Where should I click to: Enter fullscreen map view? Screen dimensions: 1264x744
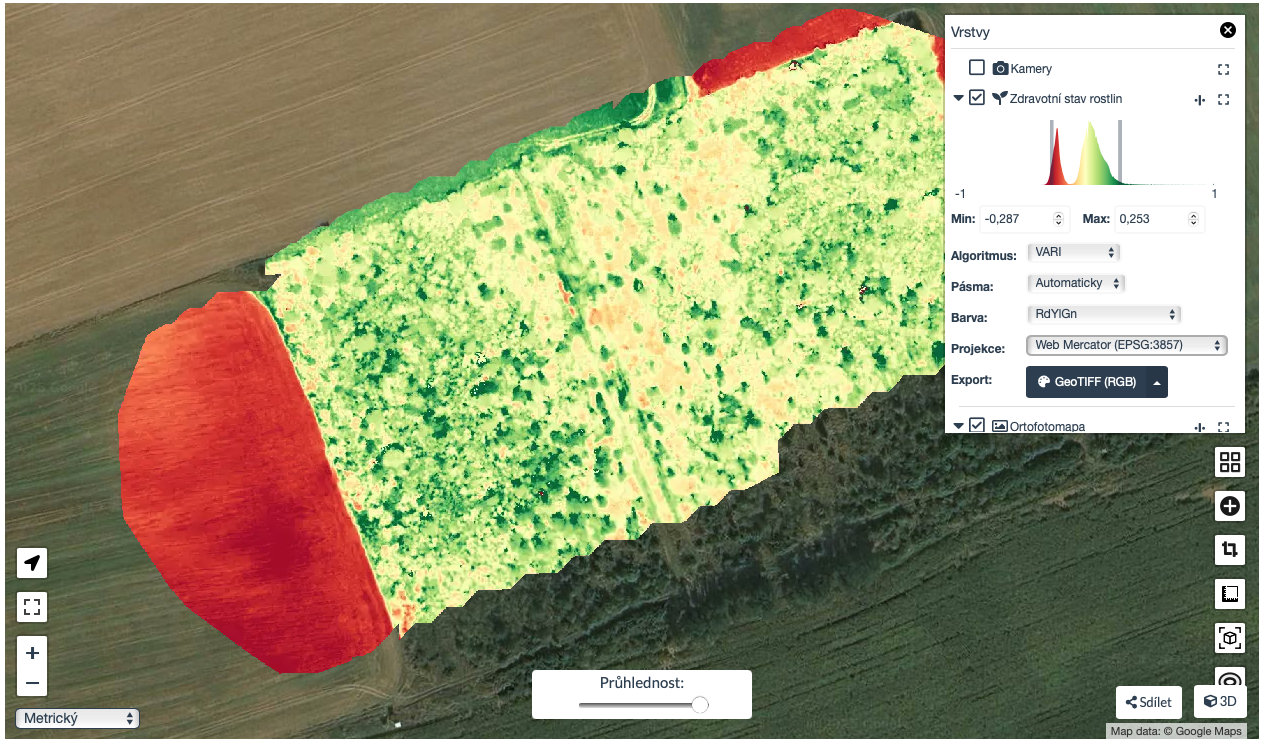tap(32, 606)
